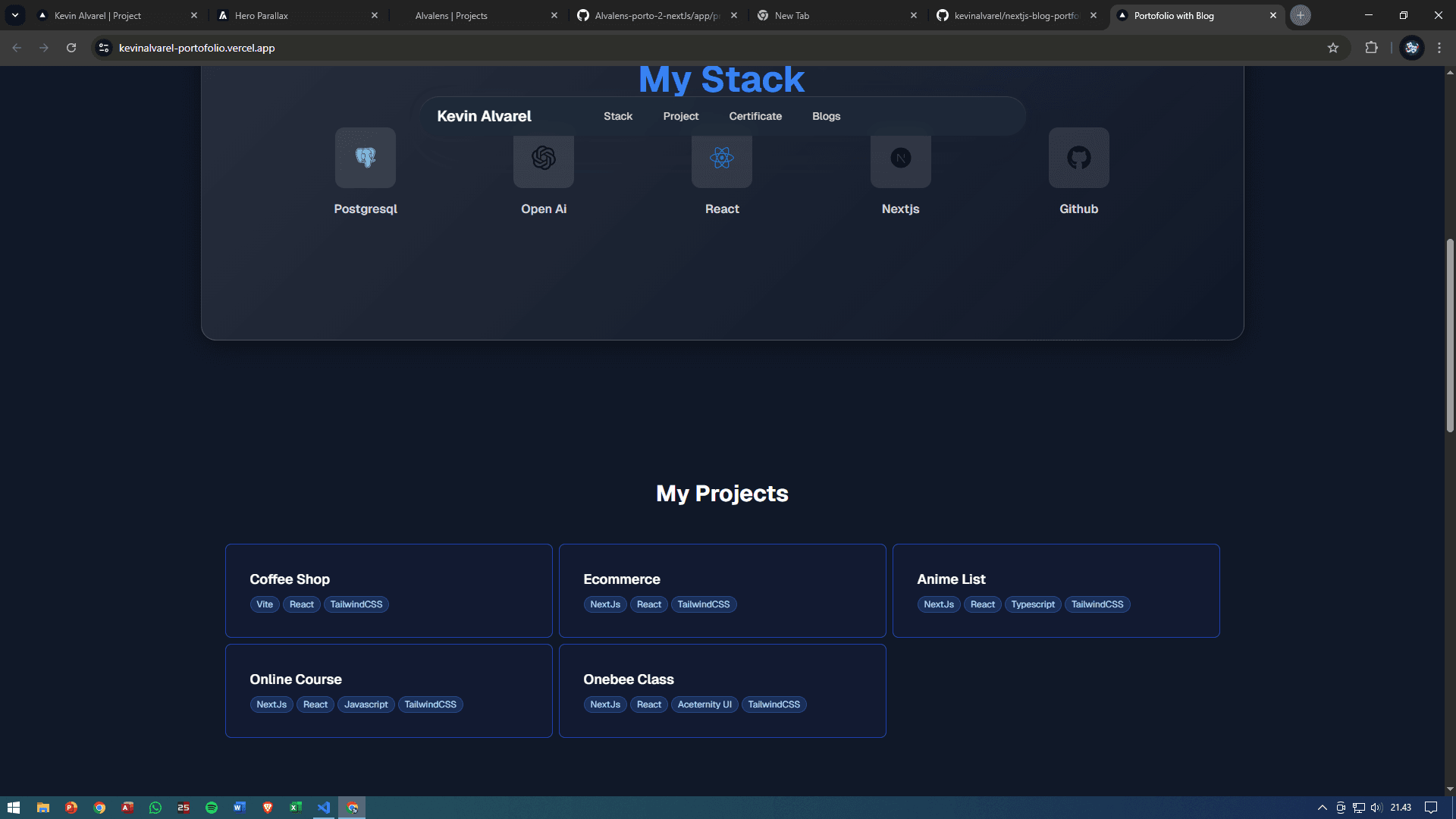Open Visual Studio Code from the taskbar
Screen dimensions: 1456x819
[324, 807]
